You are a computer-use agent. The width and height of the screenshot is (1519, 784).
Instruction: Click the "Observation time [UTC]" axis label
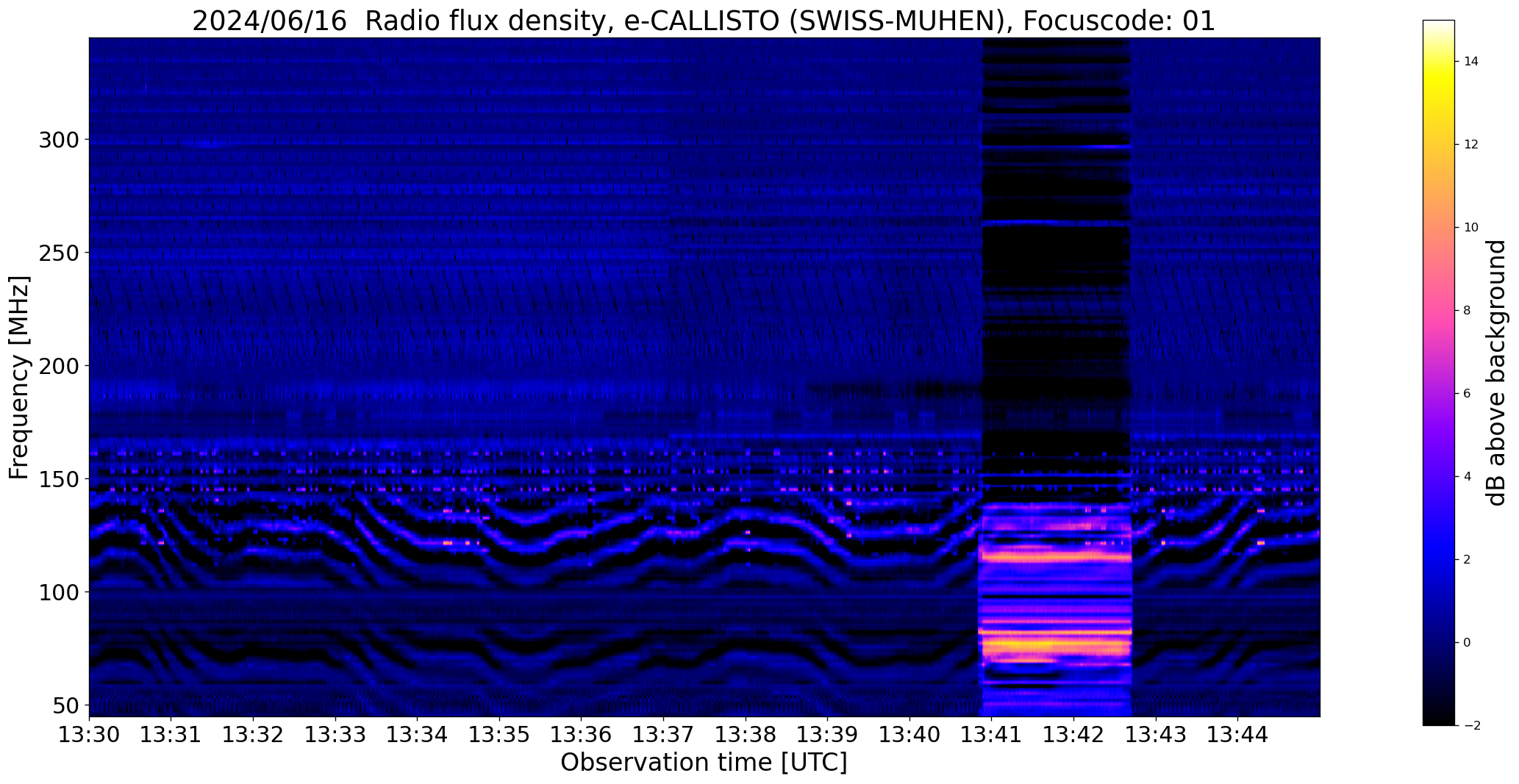pyautogui.click(x=704, y=762)
